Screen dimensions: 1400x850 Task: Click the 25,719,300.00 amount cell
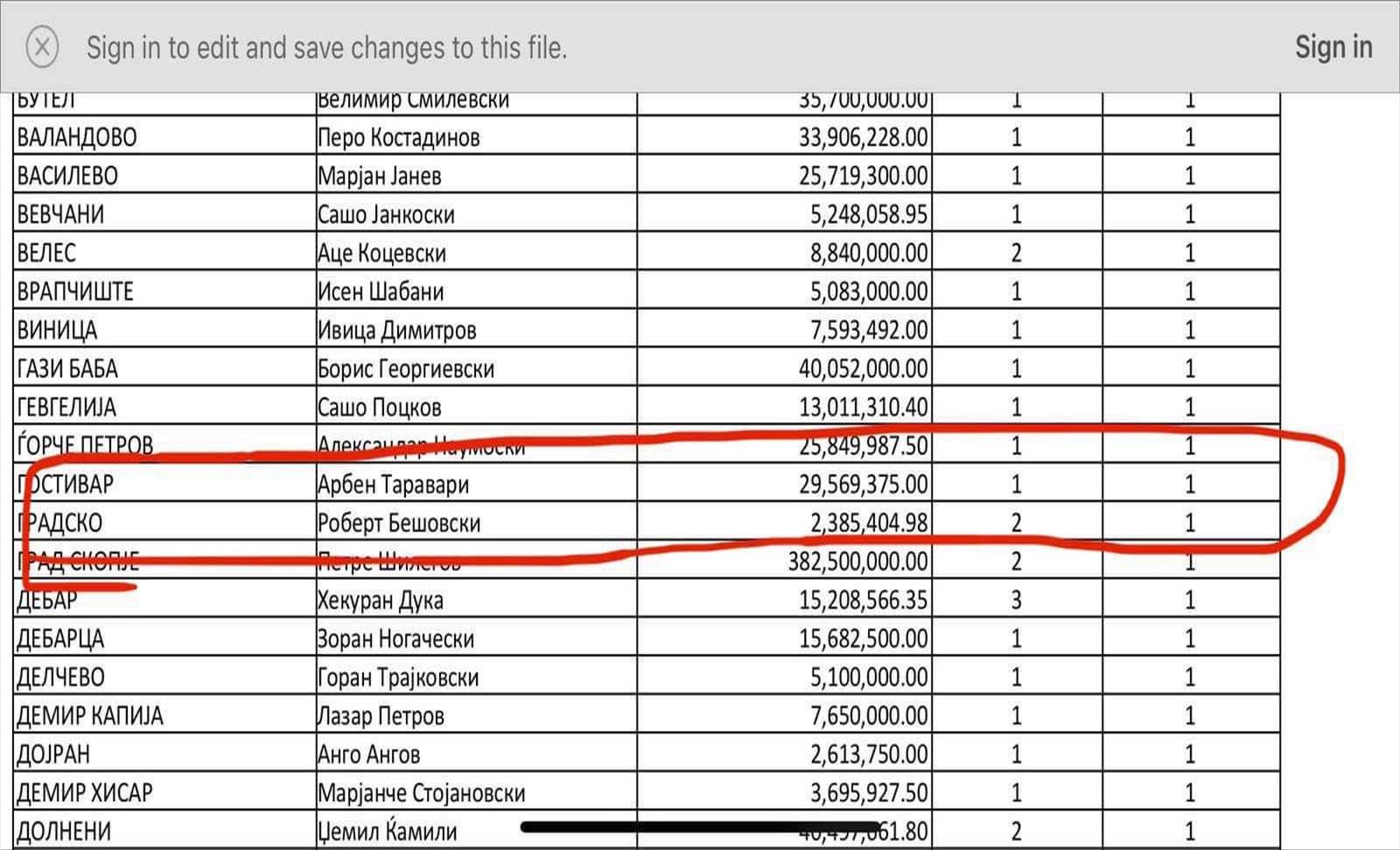pyautogui.click(x=784, y=175)
